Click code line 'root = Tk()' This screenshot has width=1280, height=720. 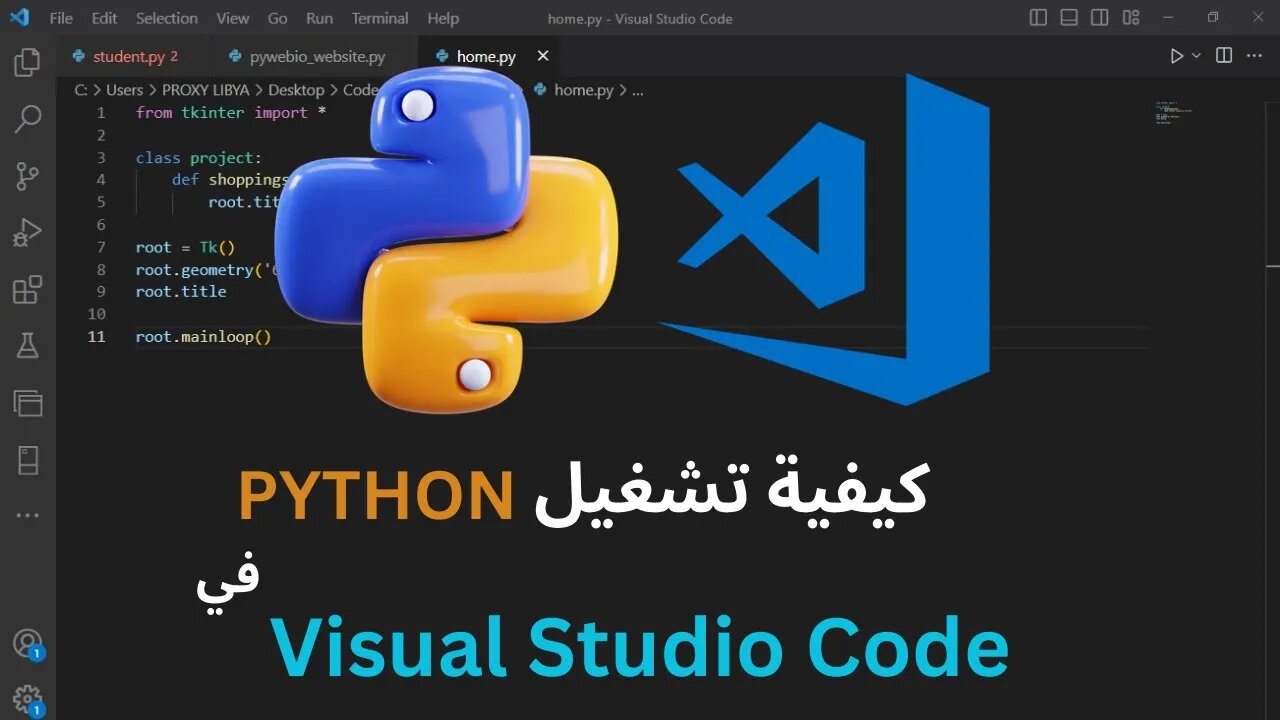point(185,247)
